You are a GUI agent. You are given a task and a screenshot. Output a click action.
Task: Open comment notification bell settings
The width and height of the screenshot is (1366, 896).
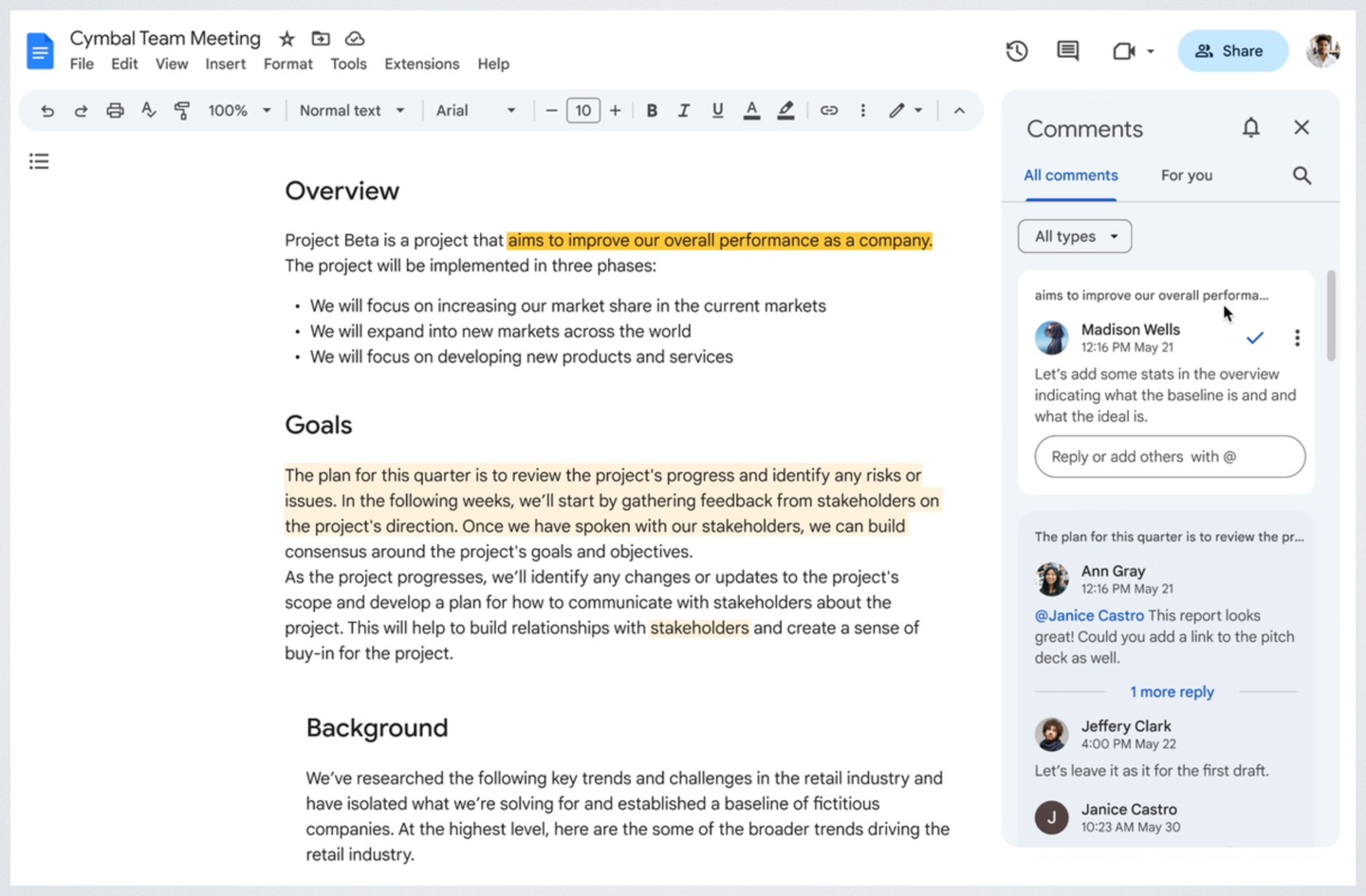(x=1251, y=128)
